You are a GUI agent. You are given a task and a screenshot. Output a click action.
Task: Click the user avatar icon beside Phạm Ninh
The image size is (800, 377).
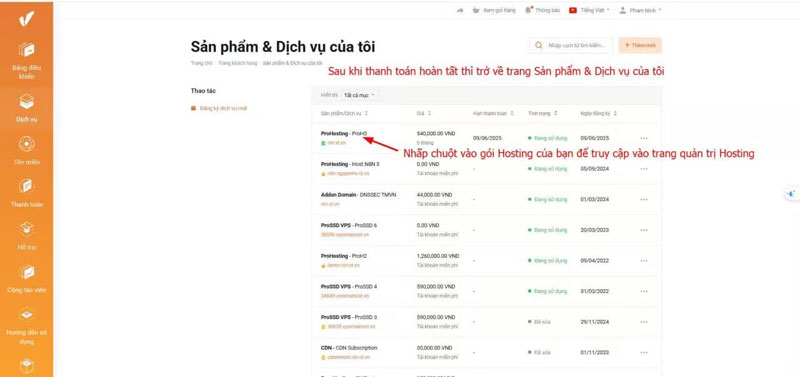pos(622,10)
